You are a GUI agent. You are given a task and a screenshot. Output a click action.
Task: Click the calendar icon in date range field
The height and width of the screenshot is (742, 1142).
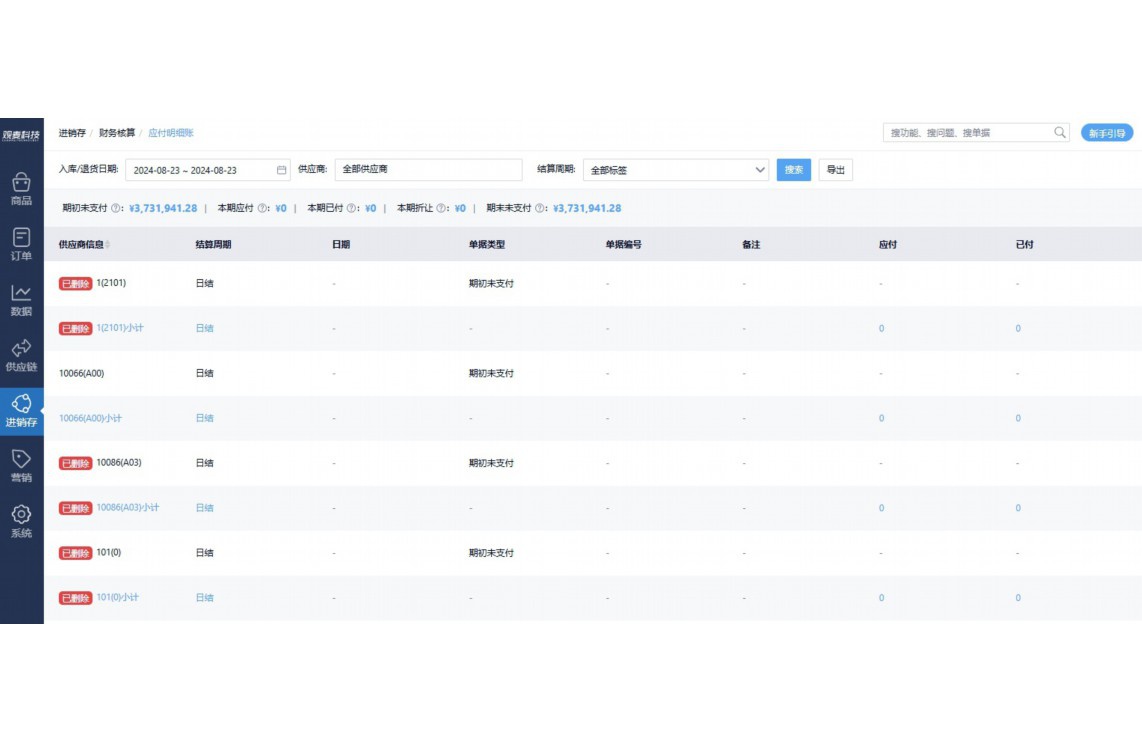[281, 170]
